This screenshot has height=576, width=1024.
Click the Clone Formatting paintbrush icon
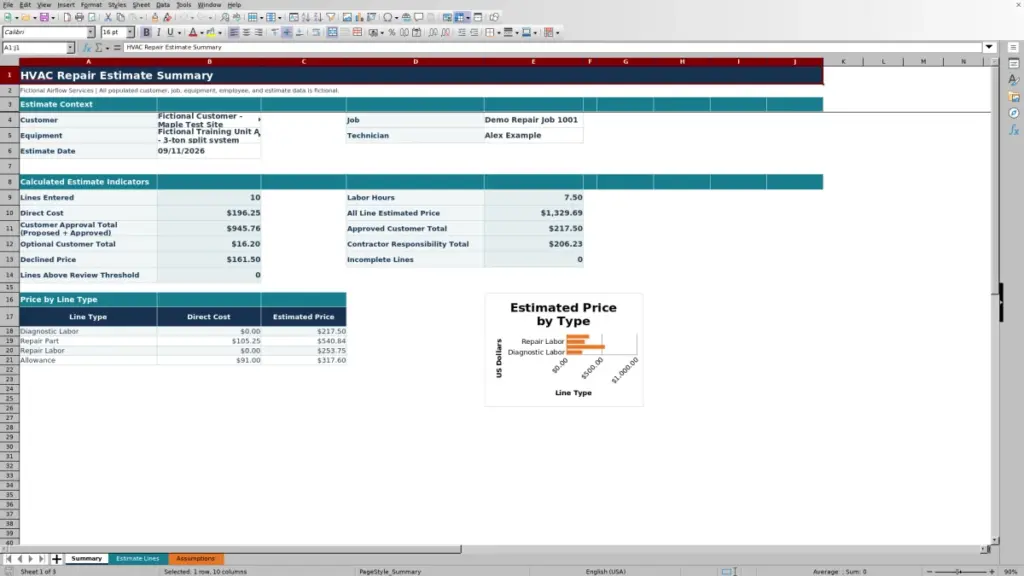(155, 17)
